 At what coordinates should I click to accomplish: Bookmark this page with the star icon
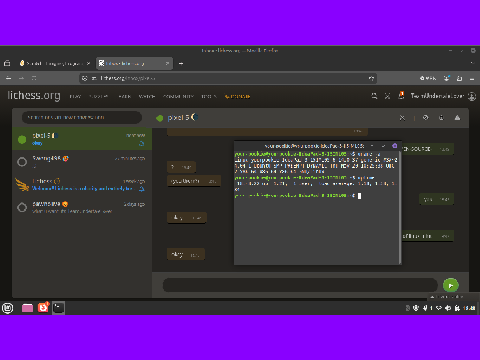(371, 78)
